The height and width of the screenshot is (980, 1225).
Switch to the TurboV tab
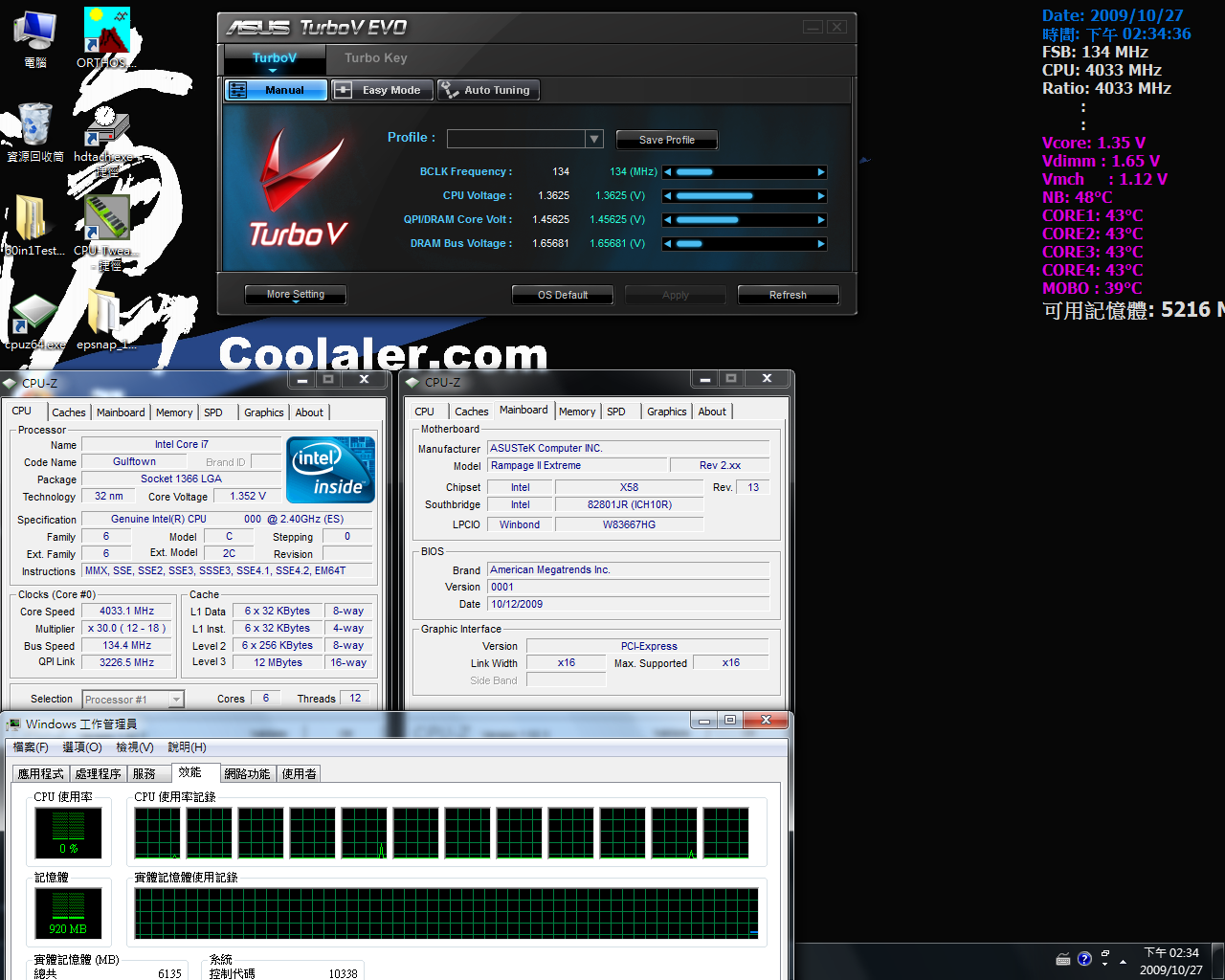275,58
